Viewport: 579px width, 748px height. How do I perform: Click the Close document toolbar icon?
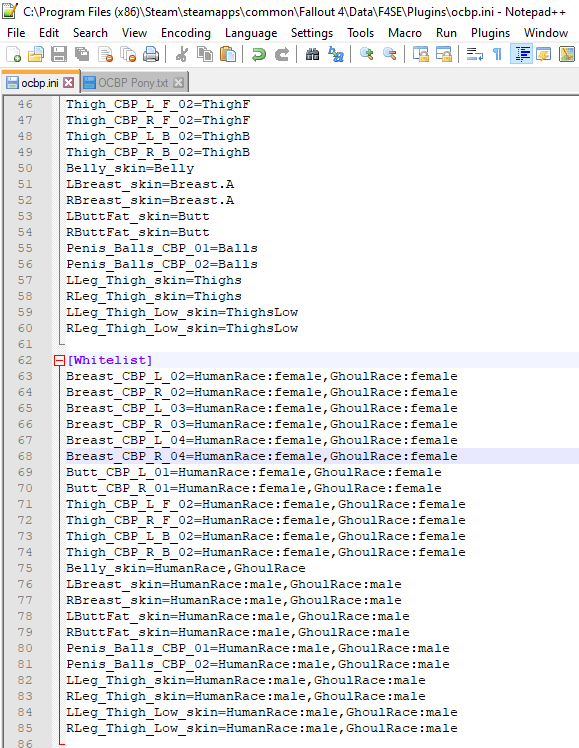click(x=105, y=54)
